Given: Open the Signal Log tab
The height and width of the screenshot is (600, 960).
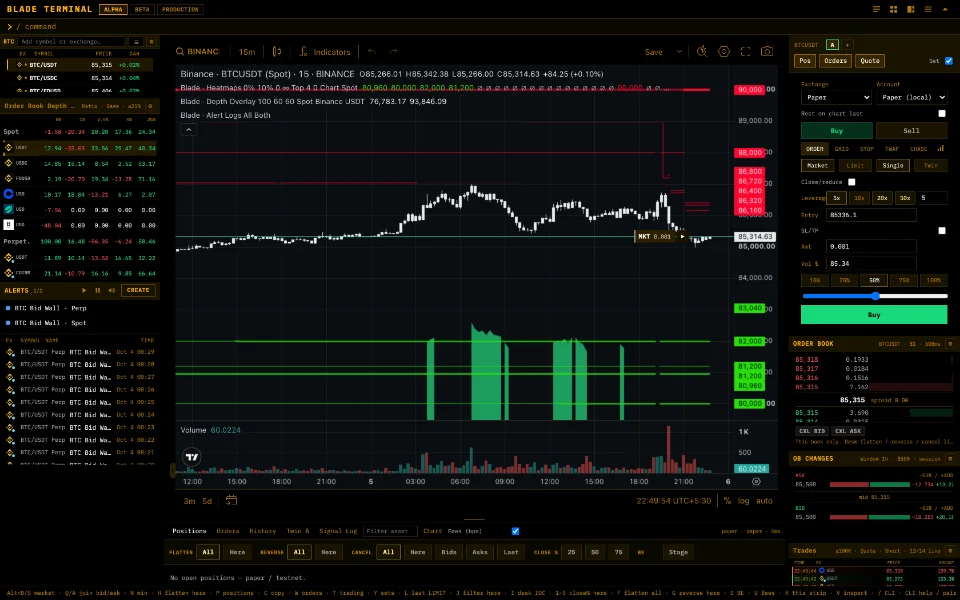Looking at the screenshot, I should 339,531.
